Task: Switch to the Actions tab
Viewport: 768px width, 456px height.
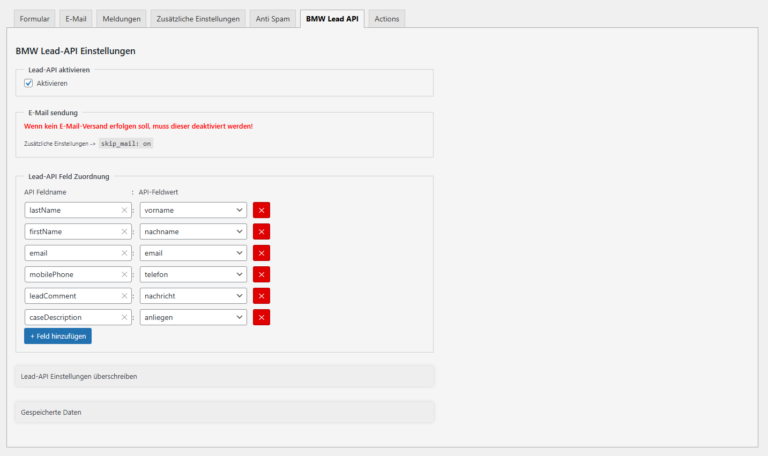Action: [387, 19]
